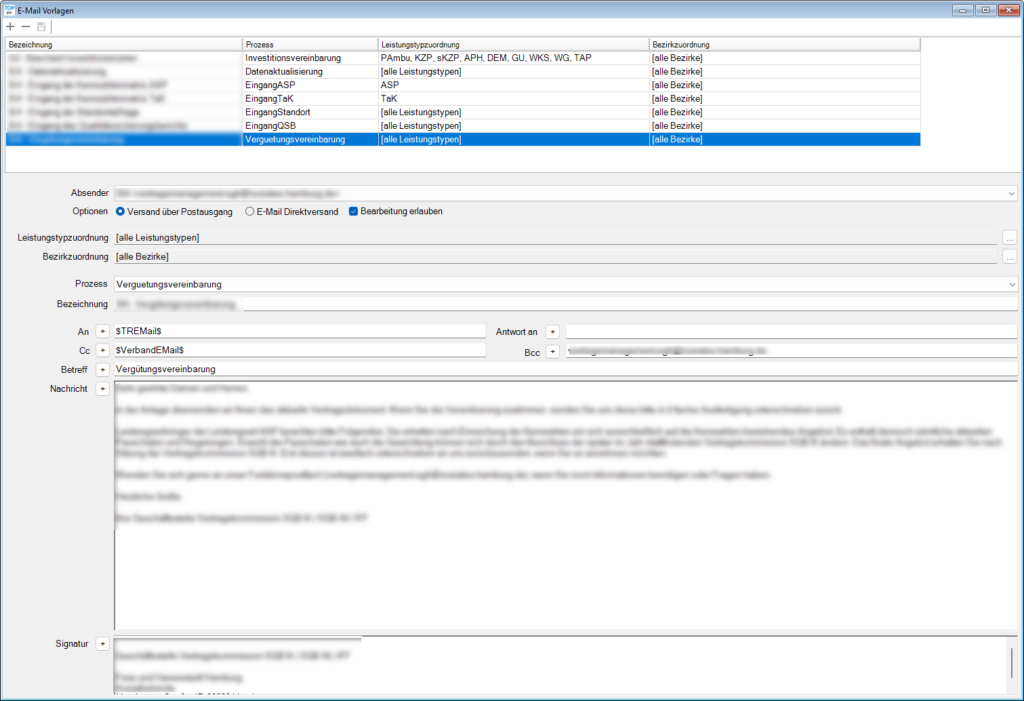Click the Bezirkzuordnung field '[alle Bezirke]'

tap(556, 257)
